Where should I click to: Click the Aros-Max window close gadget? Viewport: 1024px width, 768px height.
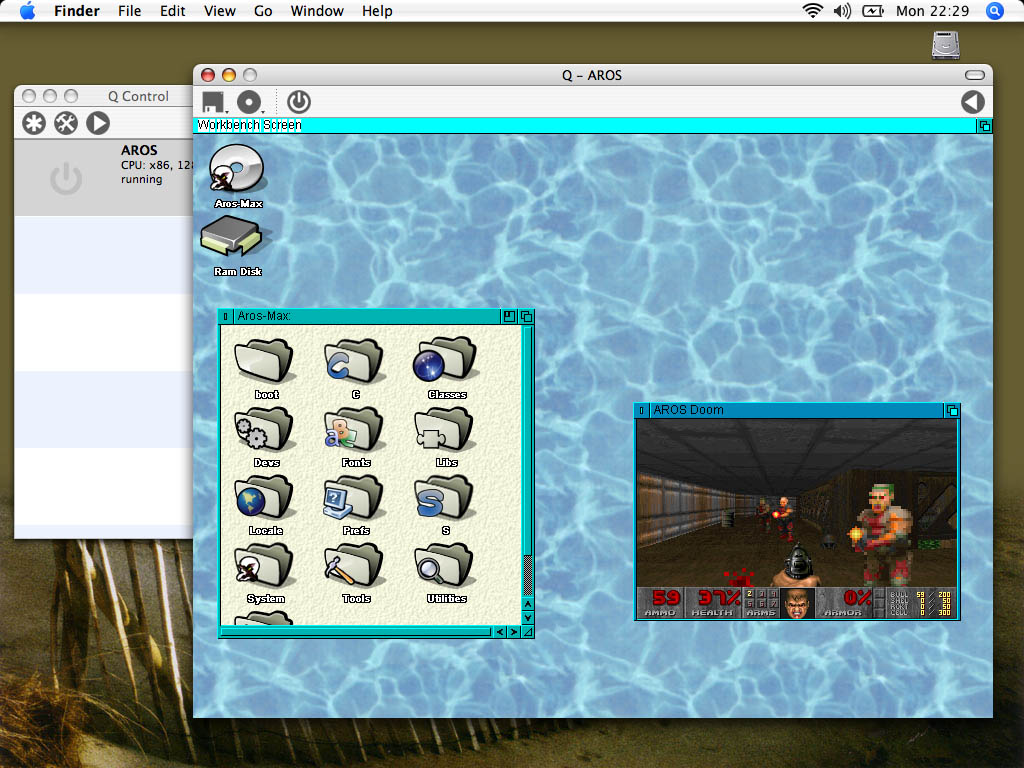click(225, 317)
